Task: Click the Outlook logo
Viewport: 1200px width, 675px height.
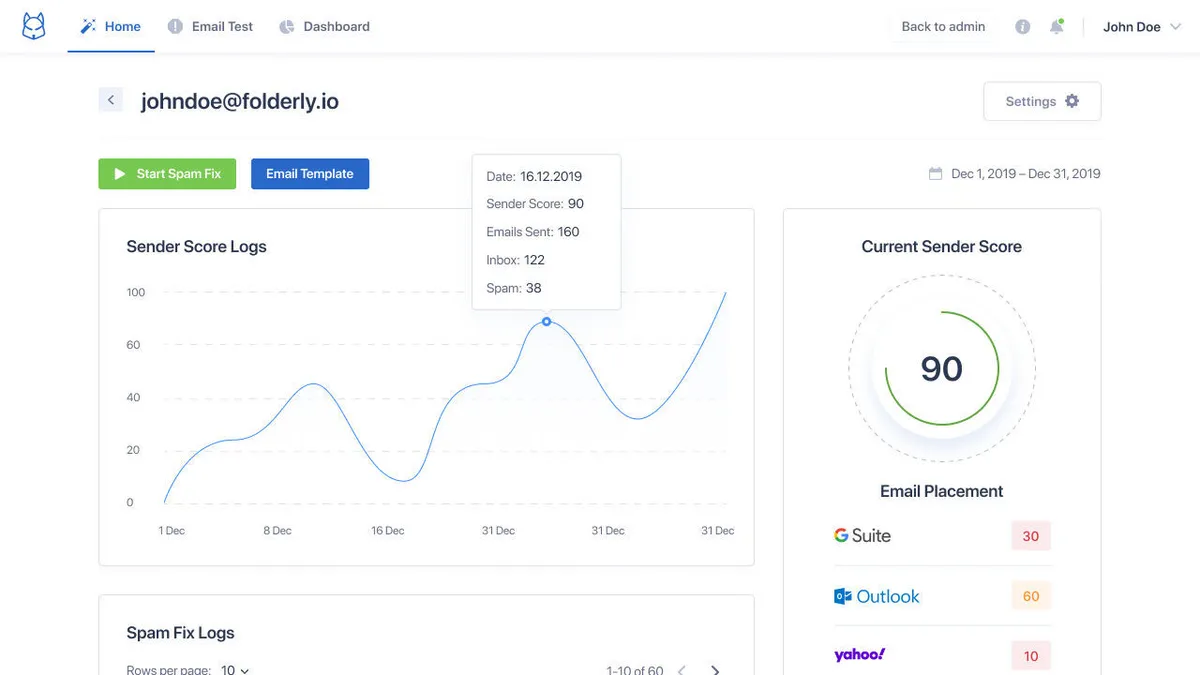Action: click(x=876, y=597)
